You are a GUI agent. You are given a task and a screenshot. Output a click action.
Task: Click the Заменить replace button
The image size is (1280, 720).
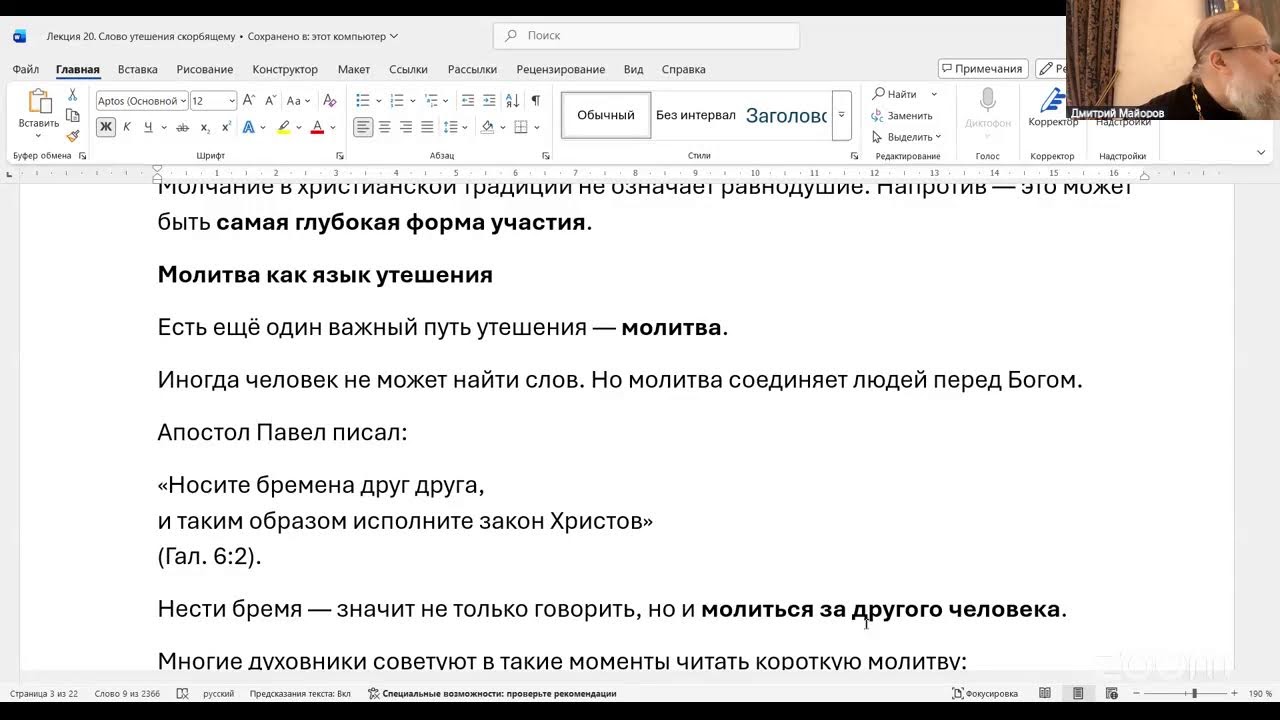coord(902,115)
